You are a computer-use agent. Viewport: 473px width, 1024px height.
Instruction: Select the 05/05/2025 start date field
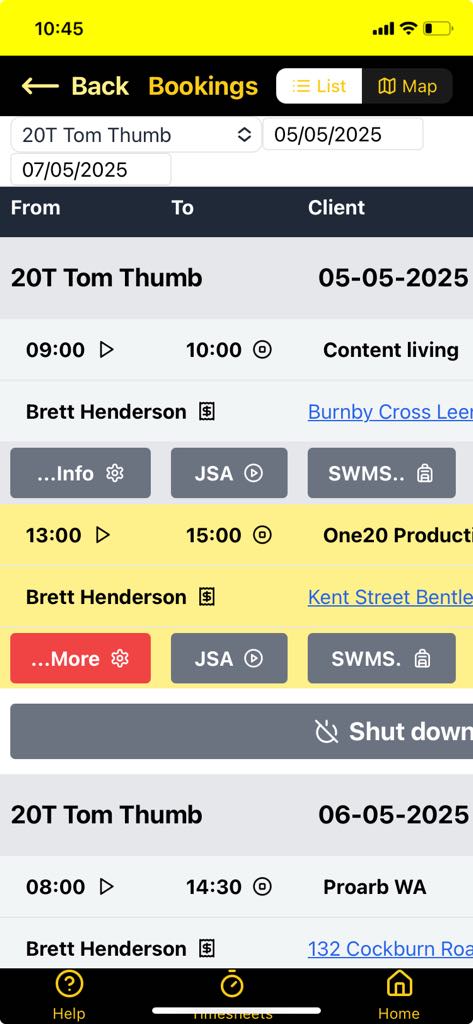pos(343,135)
